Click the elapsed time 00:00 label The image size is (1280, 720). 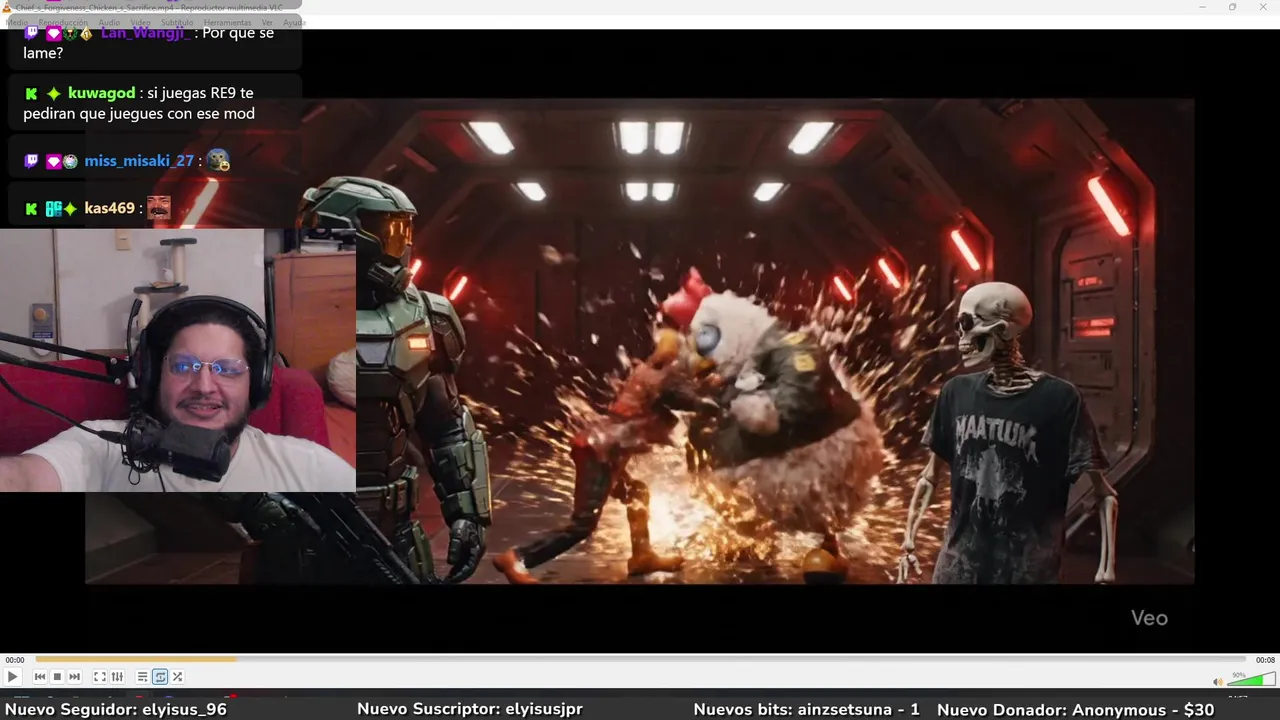(x=15, y=660)
